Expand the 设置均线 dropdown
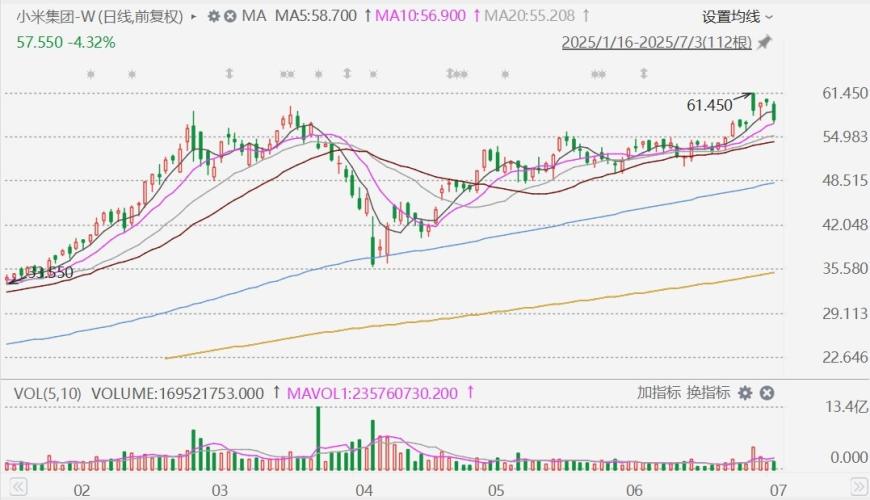This screenshot has width=870, height=500. [x=737, y=17]
